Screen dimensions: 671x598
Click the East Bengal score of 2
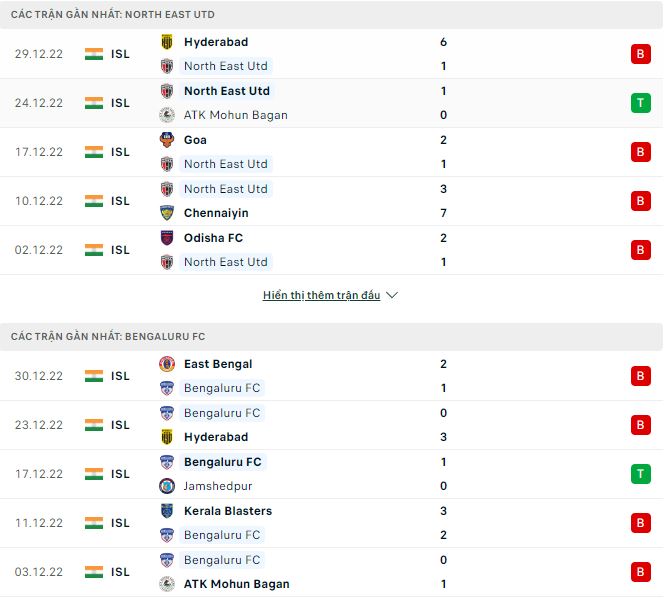pos(443,364)
